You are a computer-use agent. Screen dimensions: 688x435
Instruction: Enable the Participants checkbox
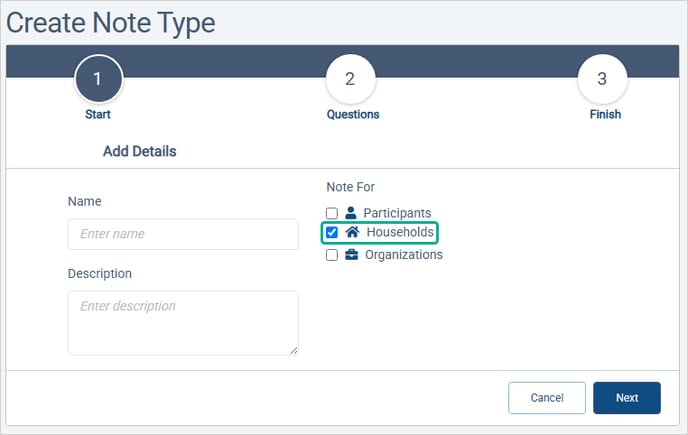pos(332,213)
